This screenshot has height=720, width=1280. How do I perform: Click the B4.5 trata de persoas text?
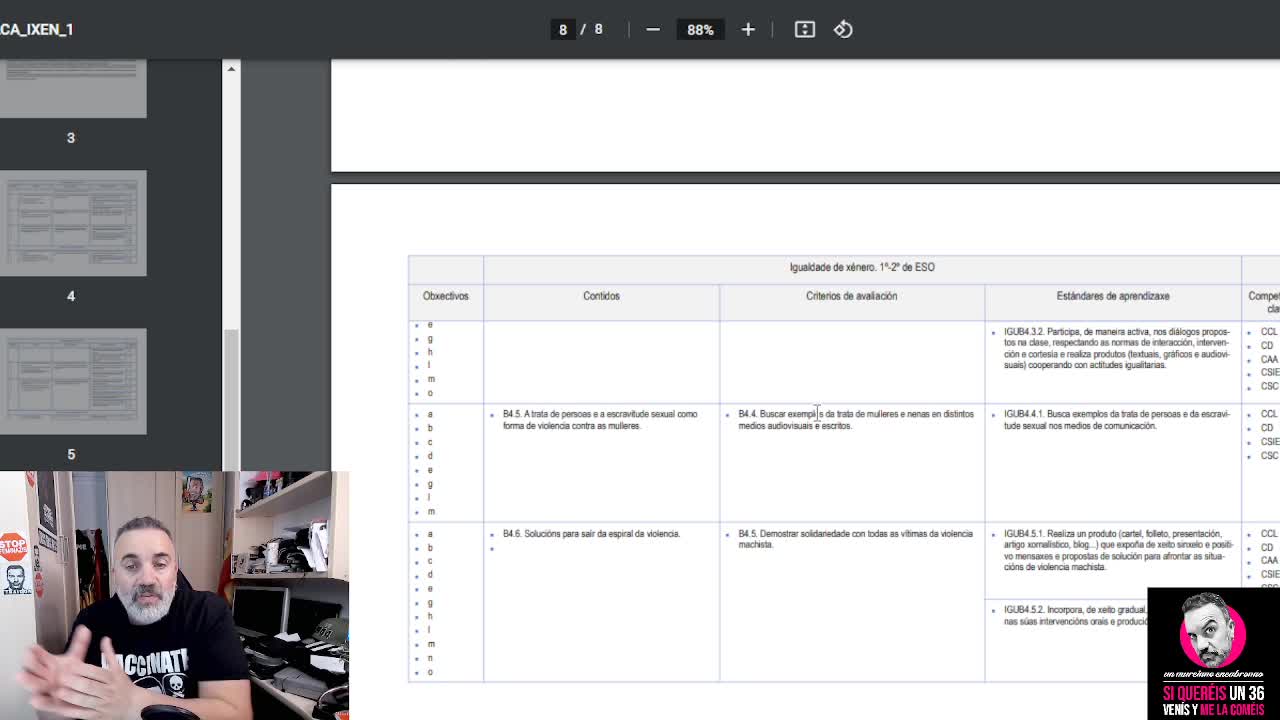click(x=600, y=420)
